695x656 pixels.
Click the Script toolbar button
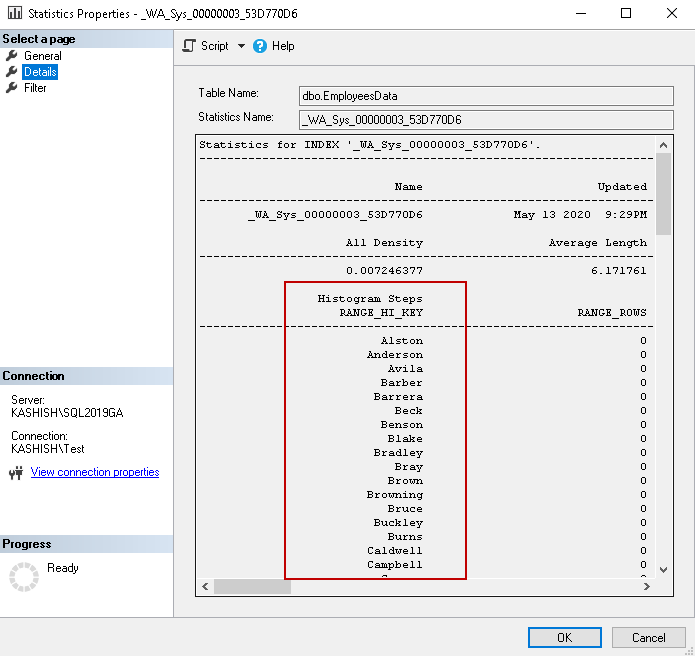[215, 46]
